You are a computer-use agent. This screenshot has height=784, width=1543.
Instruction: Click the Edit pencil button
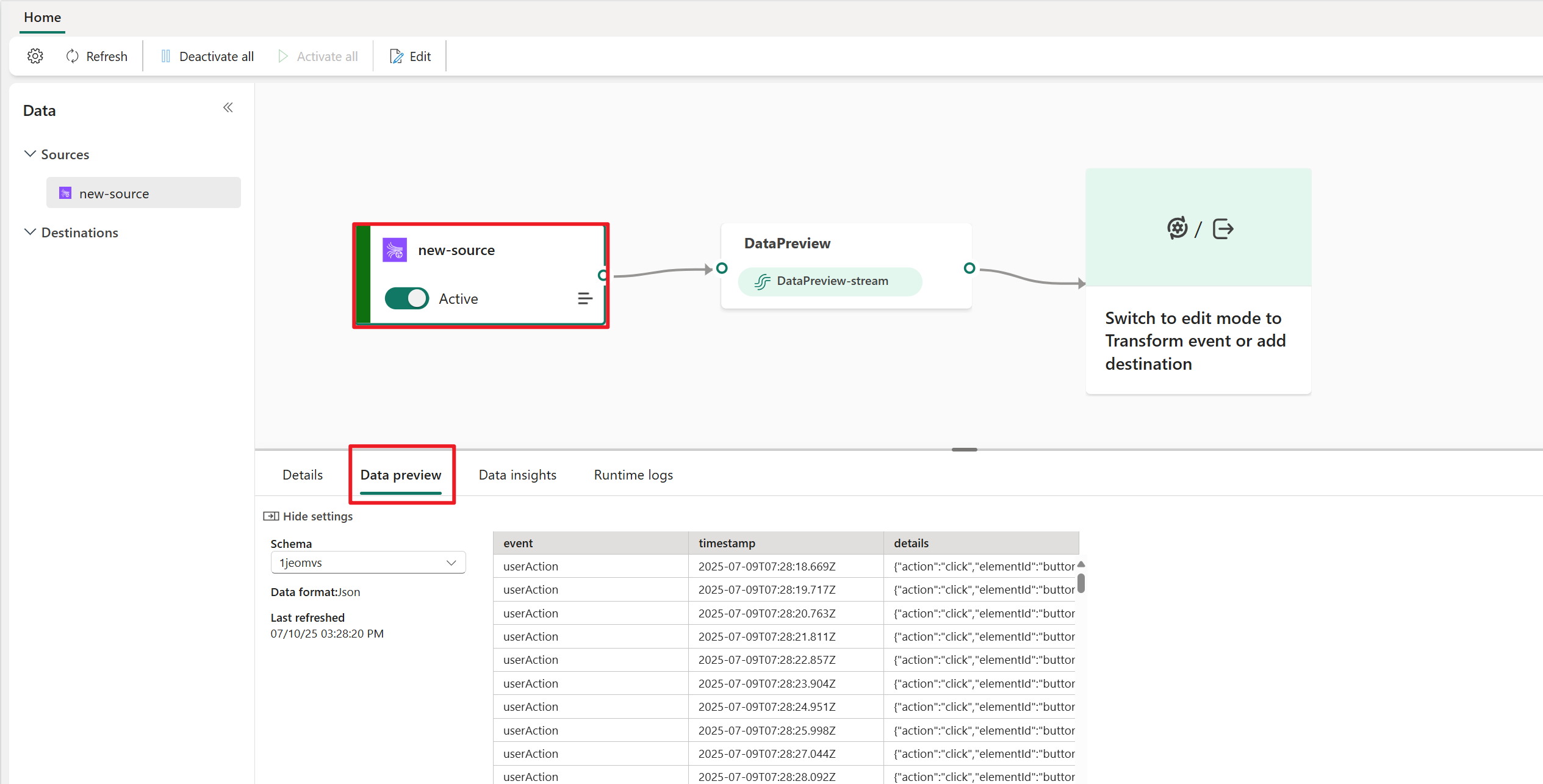(x=411, y=56)
